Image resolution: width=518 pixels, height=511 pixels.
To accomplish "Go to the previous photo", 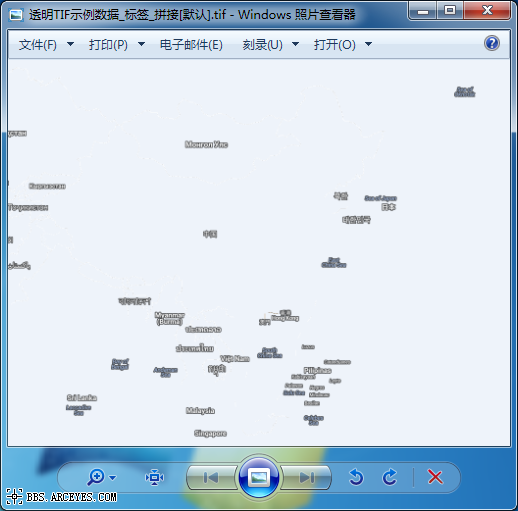I will point(211,478).
